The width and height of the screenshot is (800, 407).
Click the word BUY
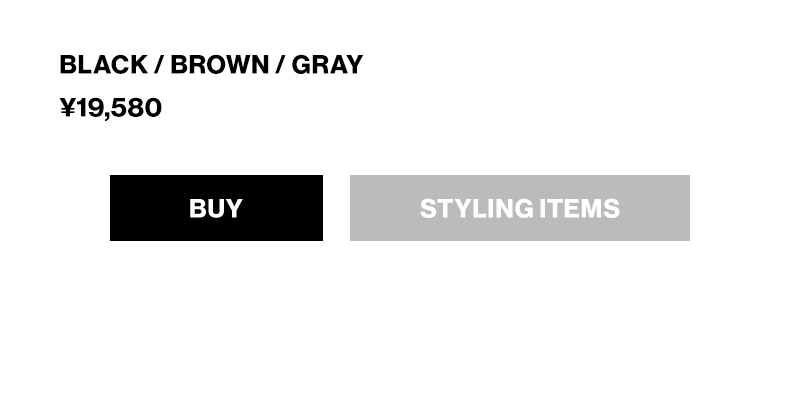[216, 208]
